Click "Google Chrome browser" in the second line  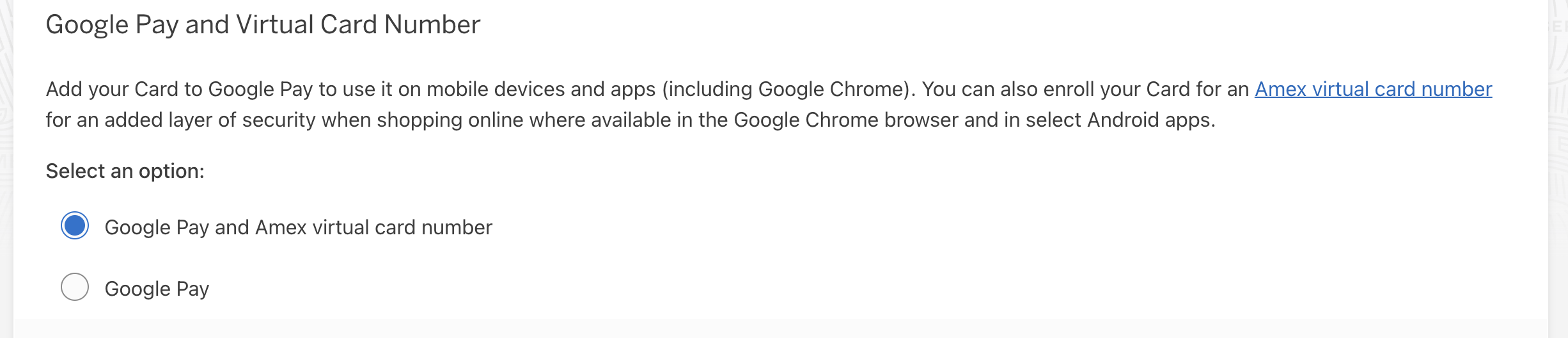click(845, 120)
